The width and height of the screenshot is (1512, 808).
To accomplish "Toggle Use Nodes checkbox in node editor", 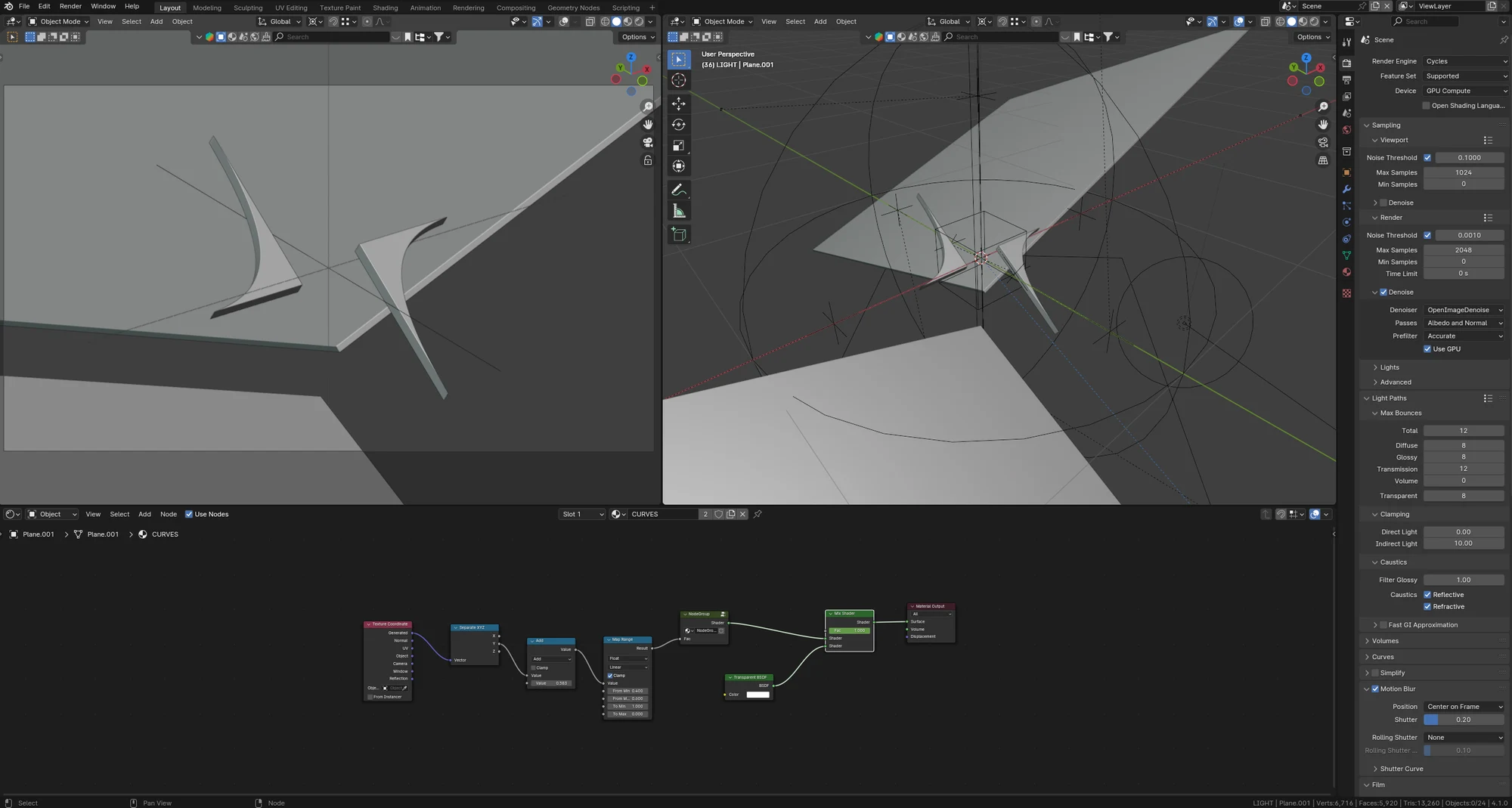I will point(189,514).
